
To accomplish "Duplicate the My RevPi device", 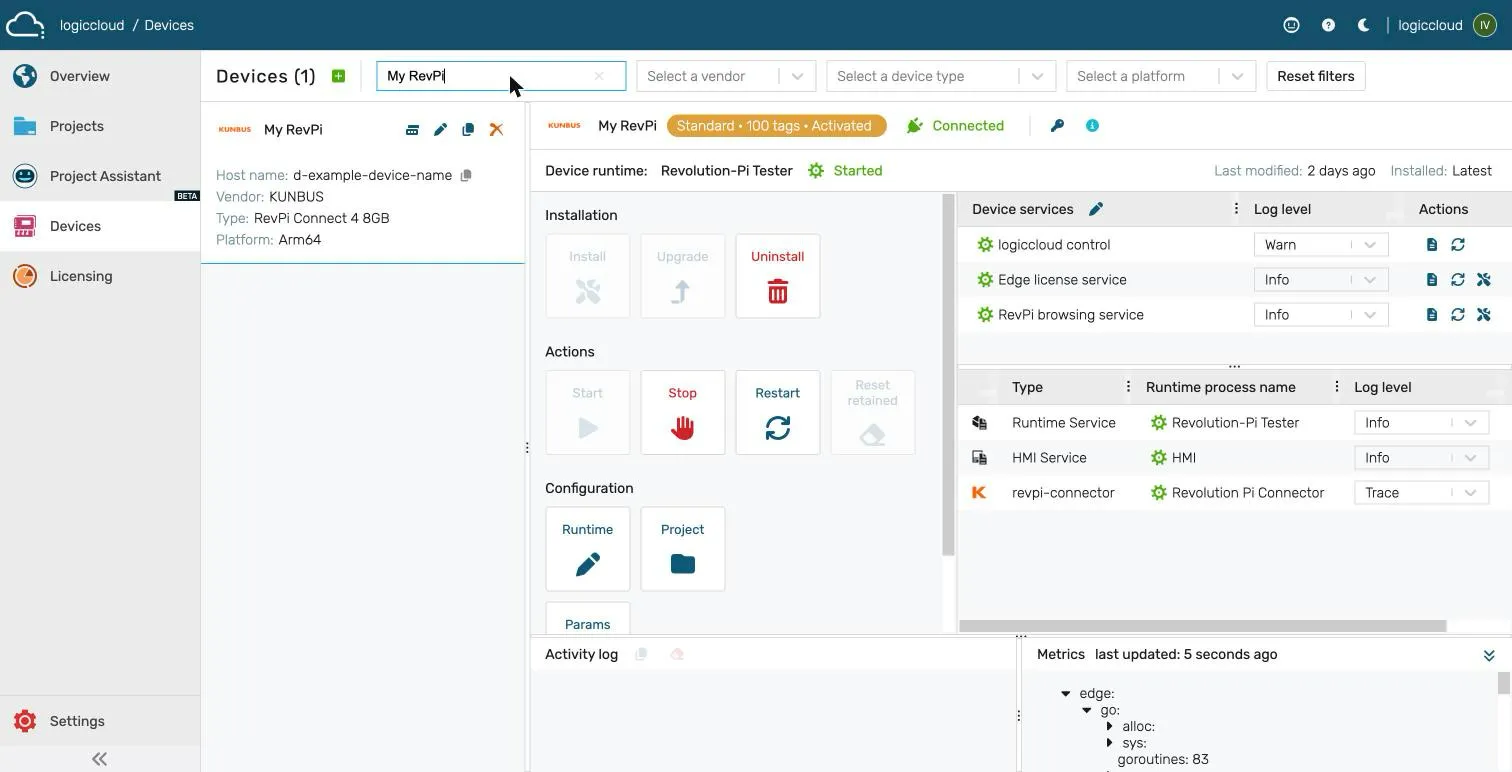I will (x=468, y=130).
